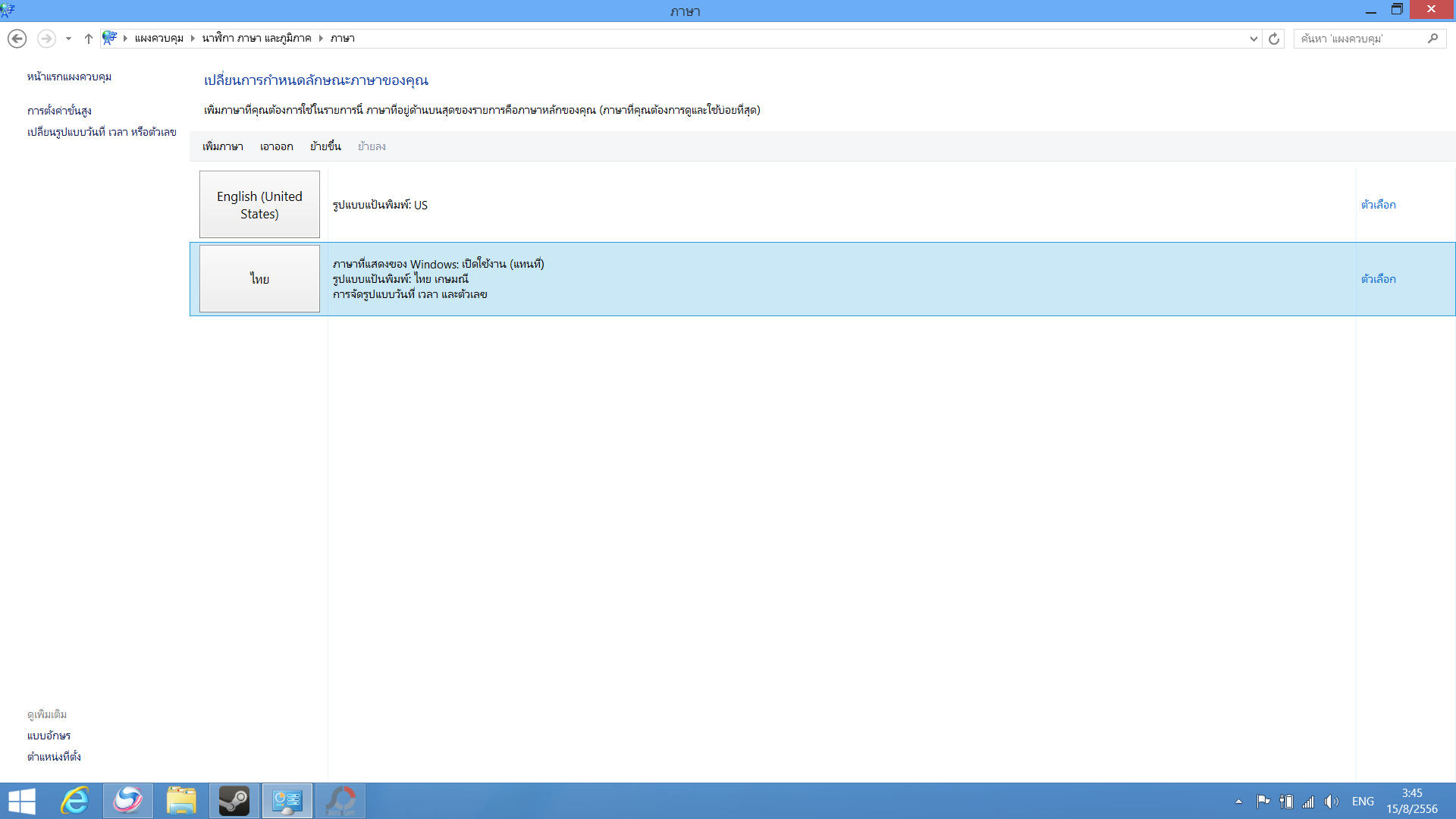
Task: Open the PhotoScape taskbar icon
Action: (340, 801)
